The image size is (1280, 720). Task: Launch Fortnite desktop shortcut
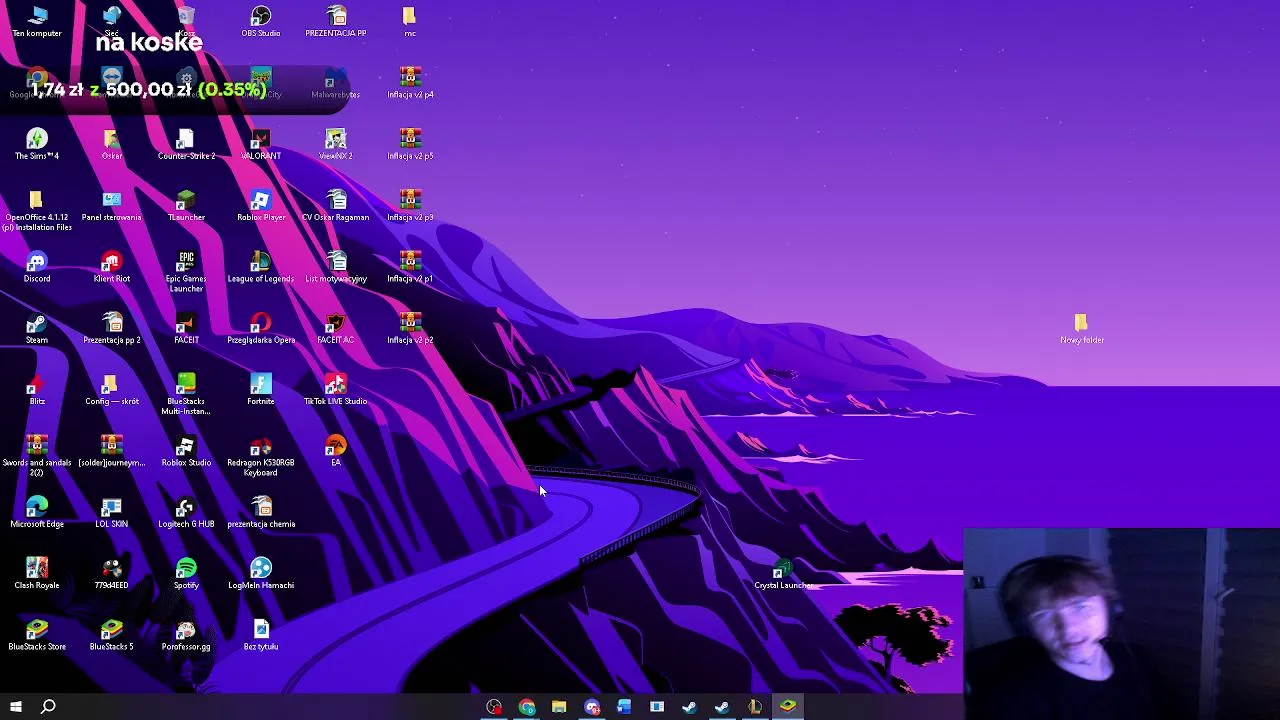pos(261,389)
